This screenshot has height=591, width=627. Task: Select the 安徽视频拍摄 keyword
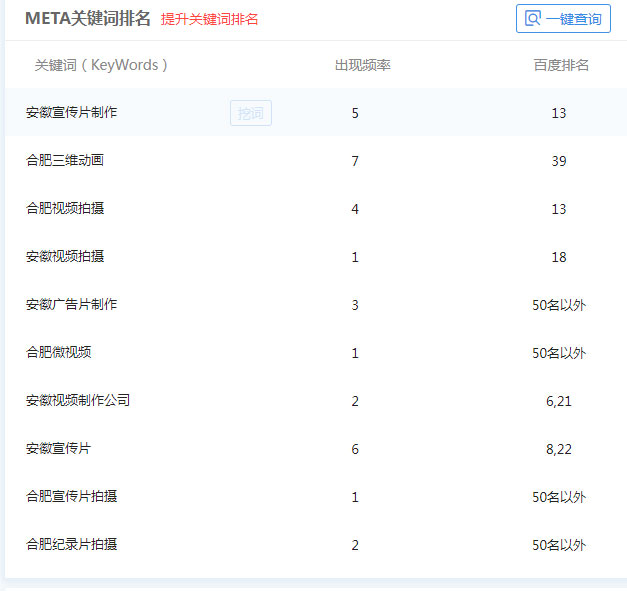coord(65,256)
